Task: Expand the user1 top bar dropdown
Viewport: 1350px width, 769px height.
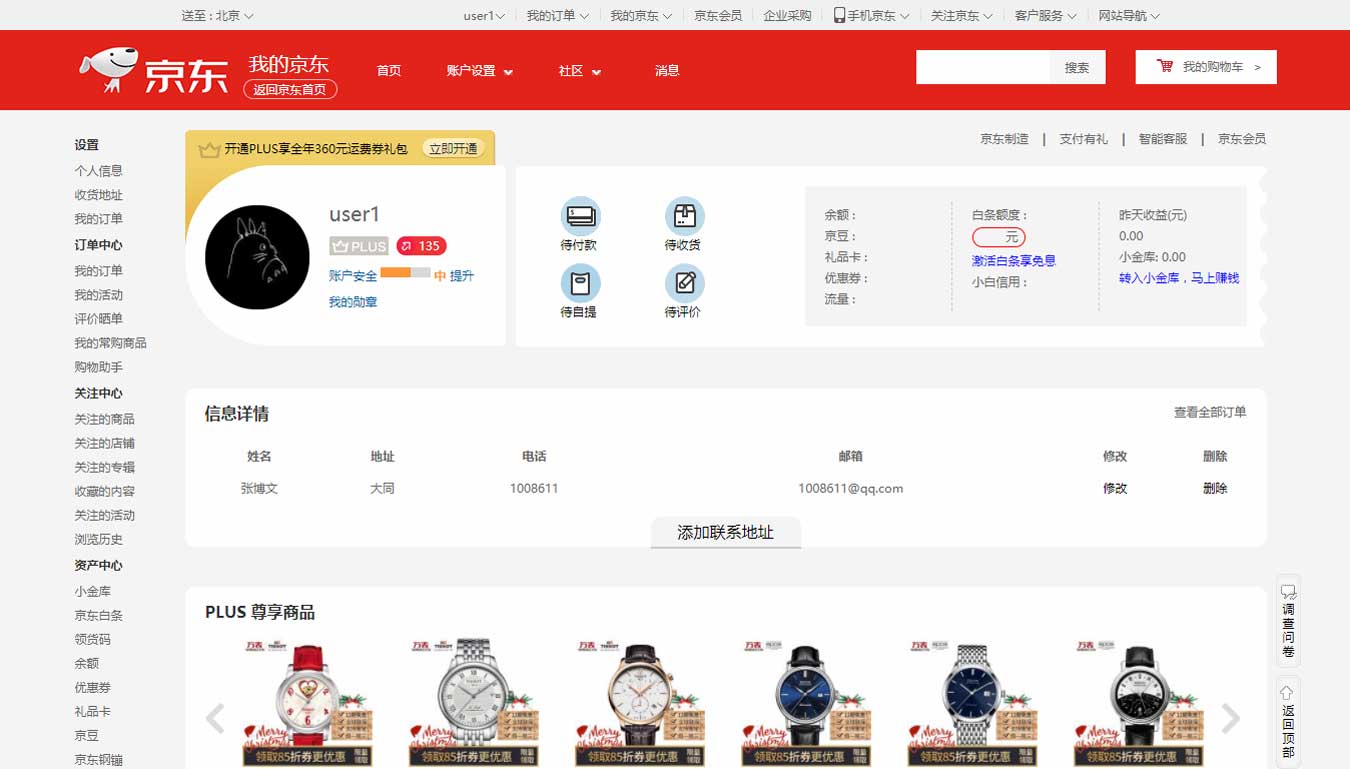Action: (485, 16)
